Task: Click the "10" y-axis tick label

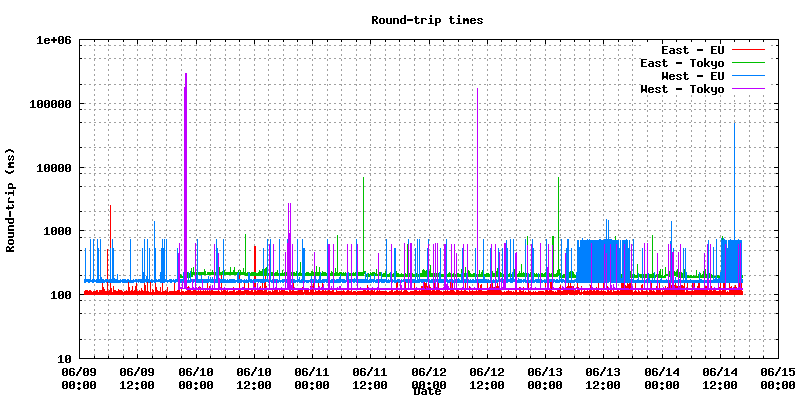Action: point(64,359)
